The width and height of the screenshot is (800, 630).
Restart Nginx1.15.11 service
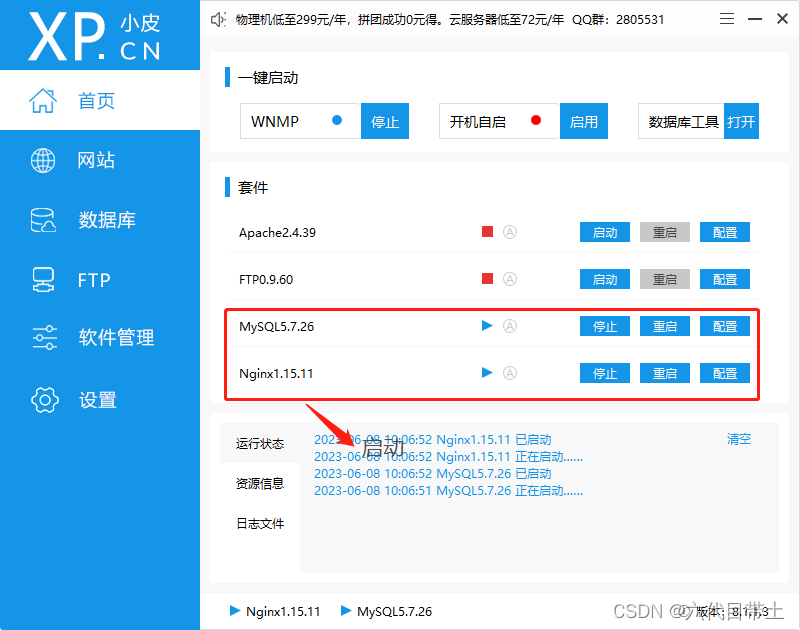tap(665, 373)
